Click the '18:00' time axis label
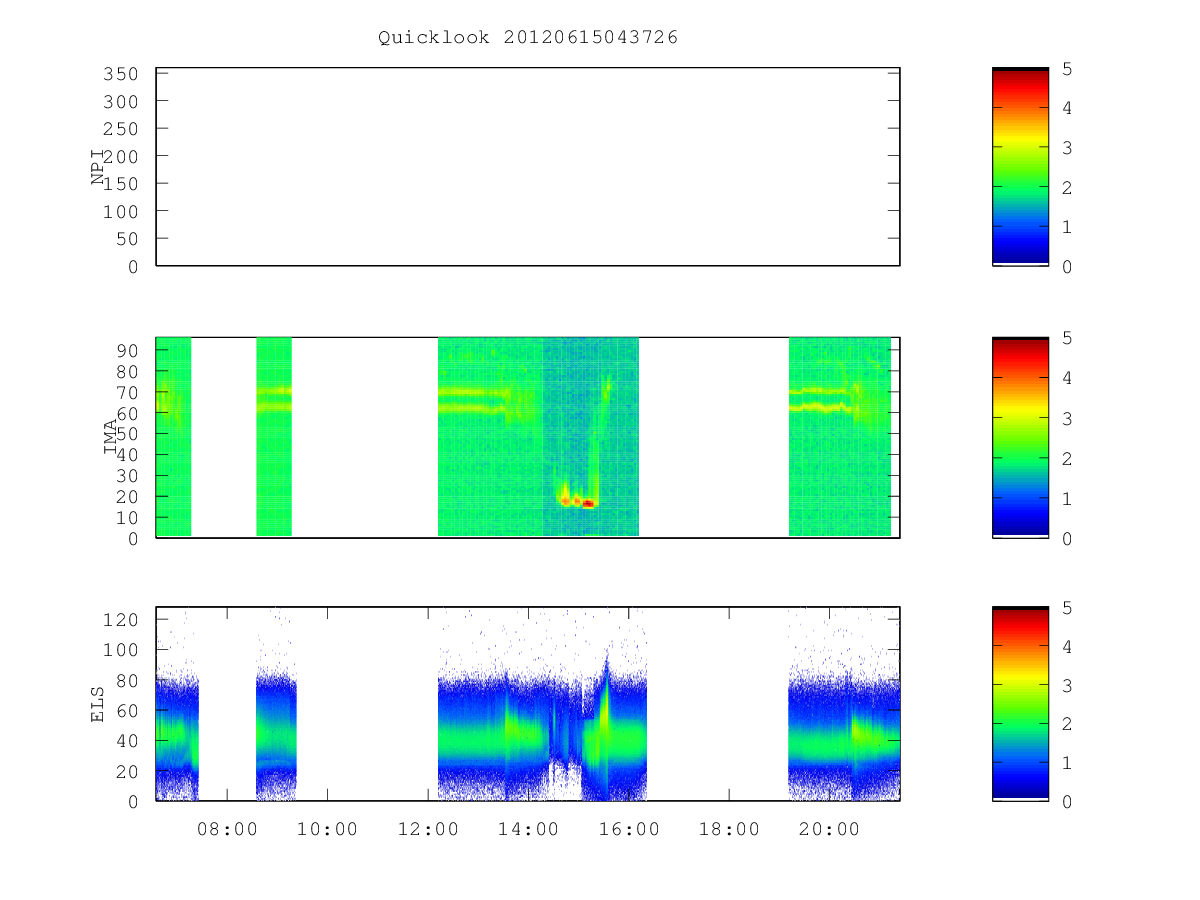Image resolution: width=1200 pixels, height=900 pixels. 729,829
